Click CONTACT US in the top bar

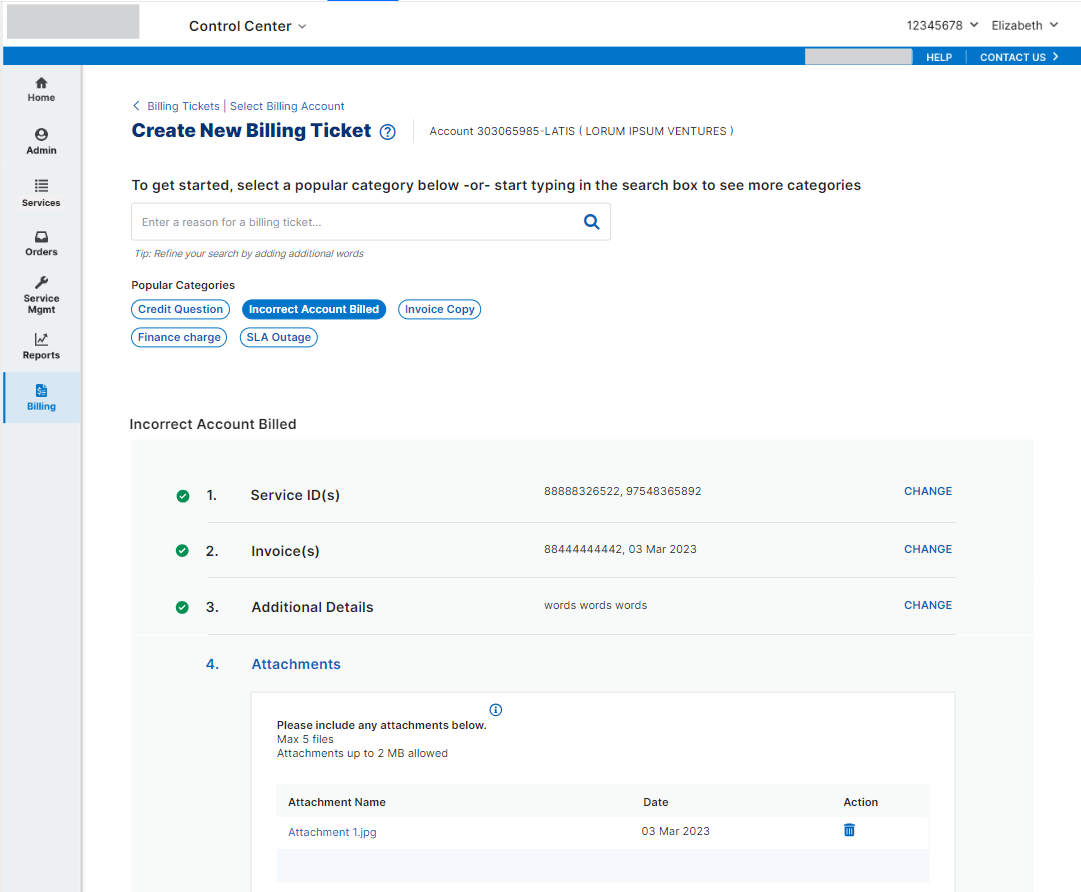(x=1012, y=57)
